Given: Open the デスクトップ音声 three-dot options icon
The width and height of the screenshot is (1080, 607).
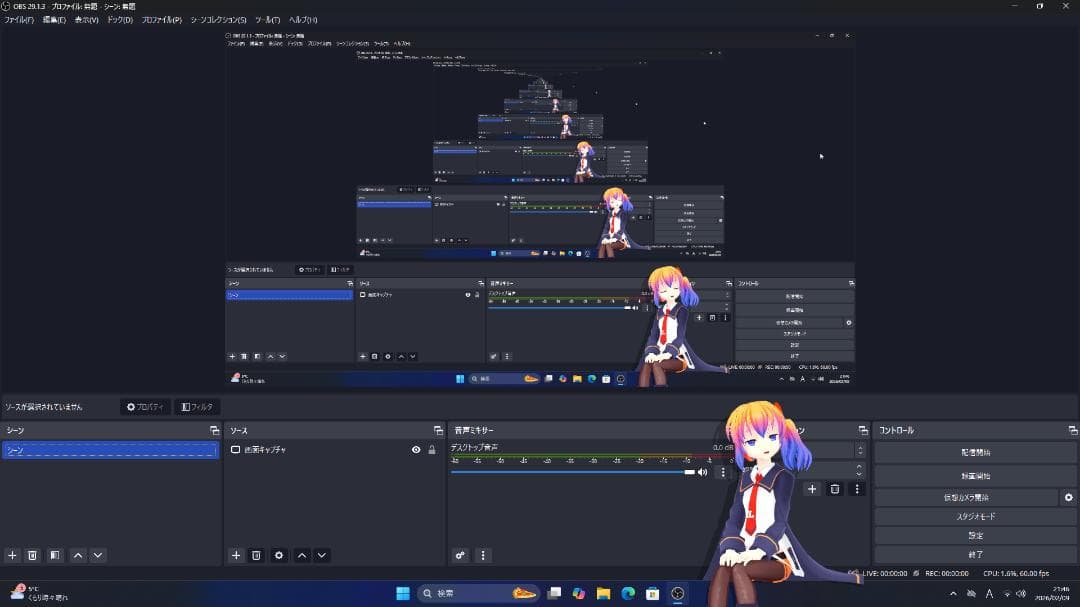Looking at the screenshot, I should click(x=723, y=472).
